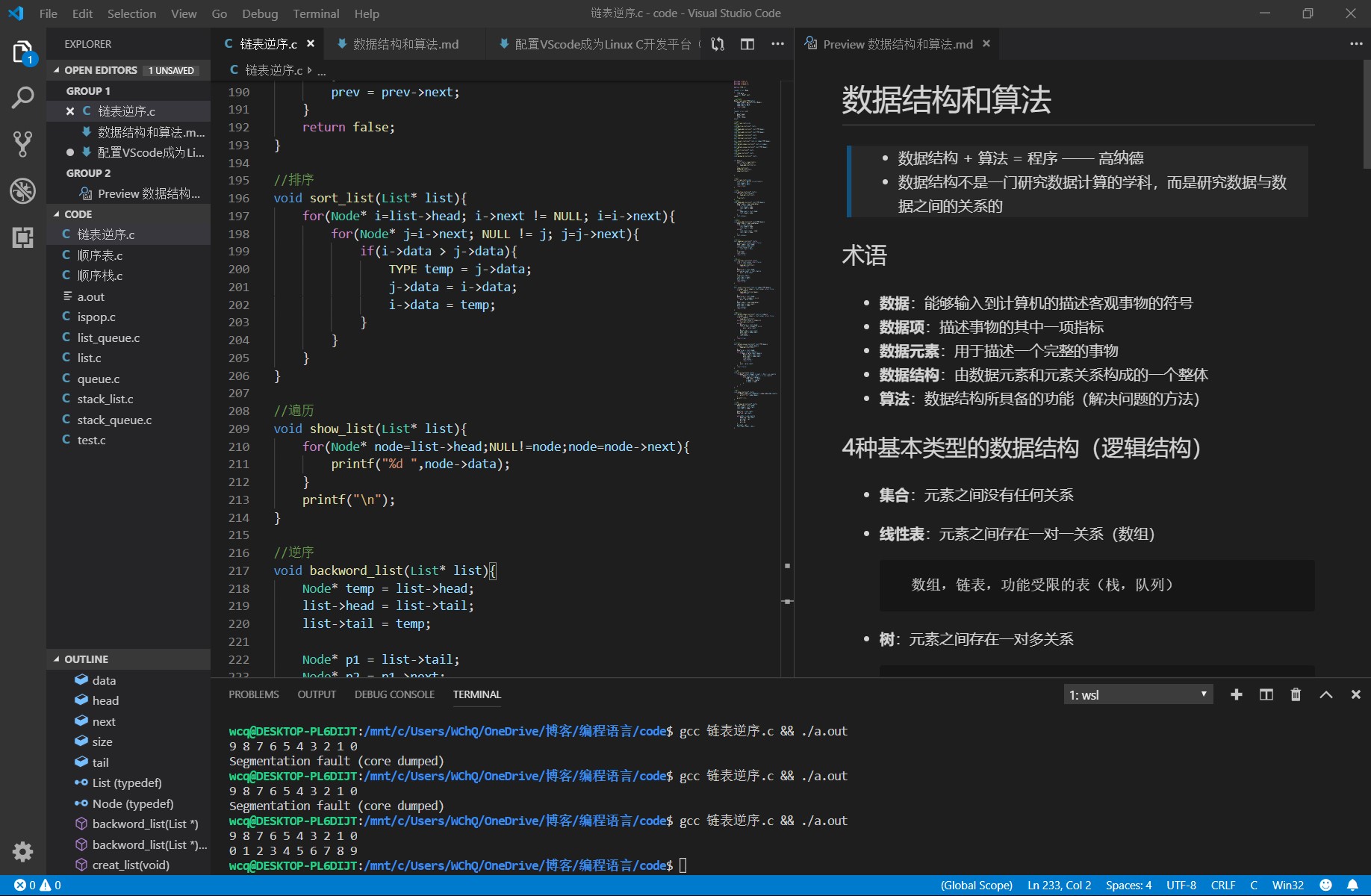Open the Edit menu
The height and width of the screenshot is (896, 1371).
pyautogui.click(x=82, y=13)
